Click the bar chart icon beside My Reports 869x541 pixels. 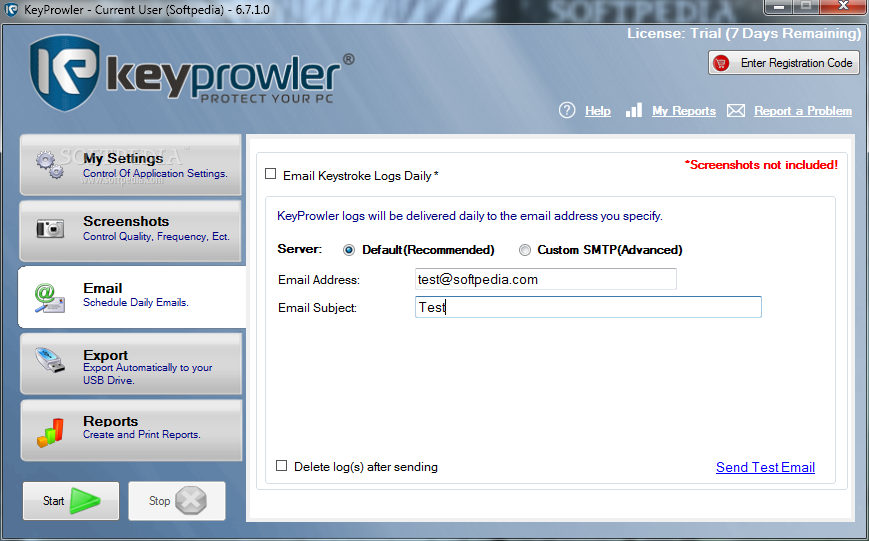[633, 110]
